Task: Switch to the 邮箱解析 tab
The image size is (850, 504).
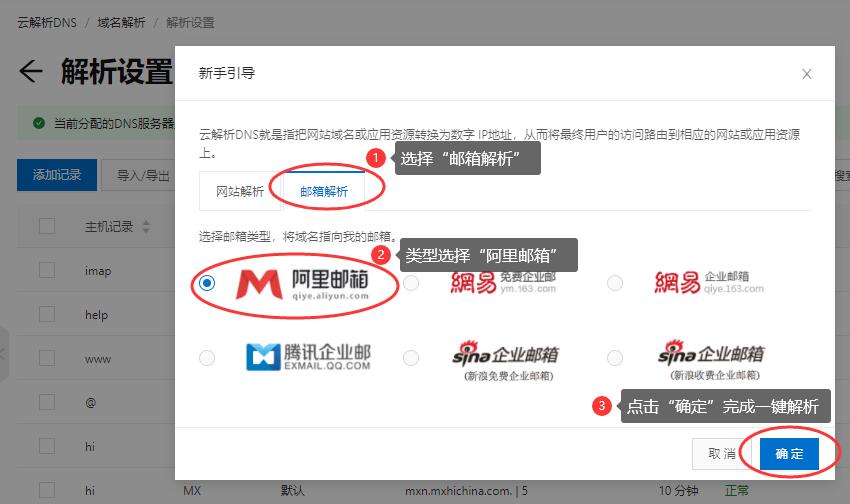Action: coord(324,191)
